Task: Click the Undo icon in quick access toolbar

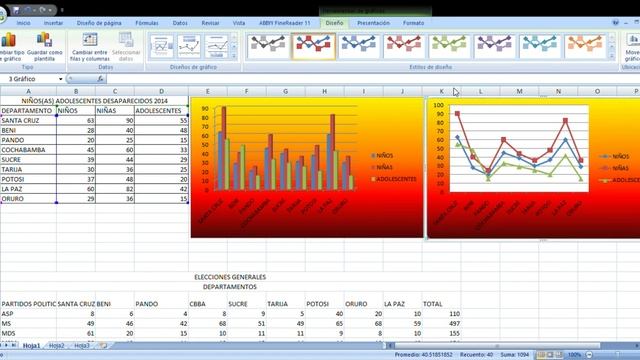Action: tap(29, 10)
